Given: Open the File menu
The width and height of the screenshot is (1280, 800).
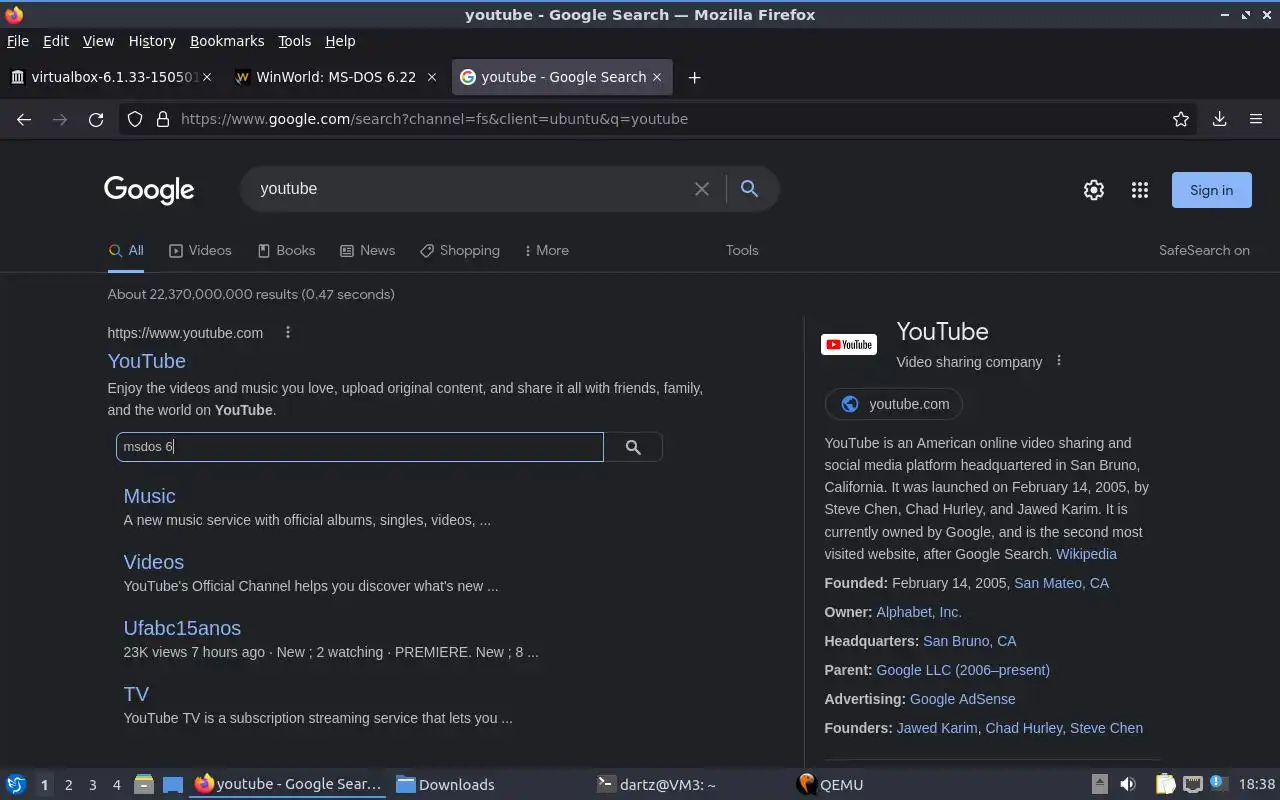Looking at the screenshot, I should [x=18, y=41].
